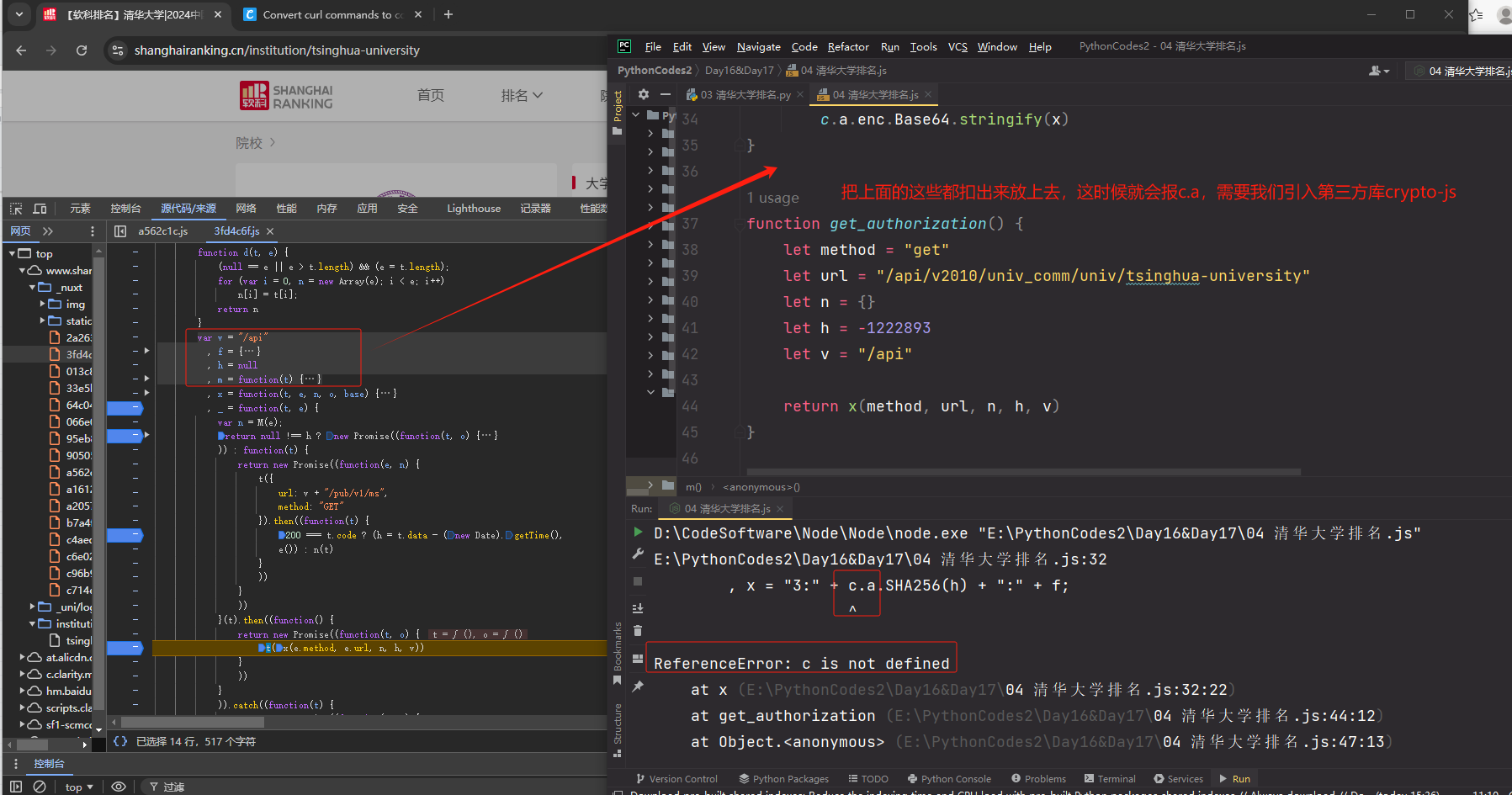Reload the shanghairanking page

[x=82, y=50]
